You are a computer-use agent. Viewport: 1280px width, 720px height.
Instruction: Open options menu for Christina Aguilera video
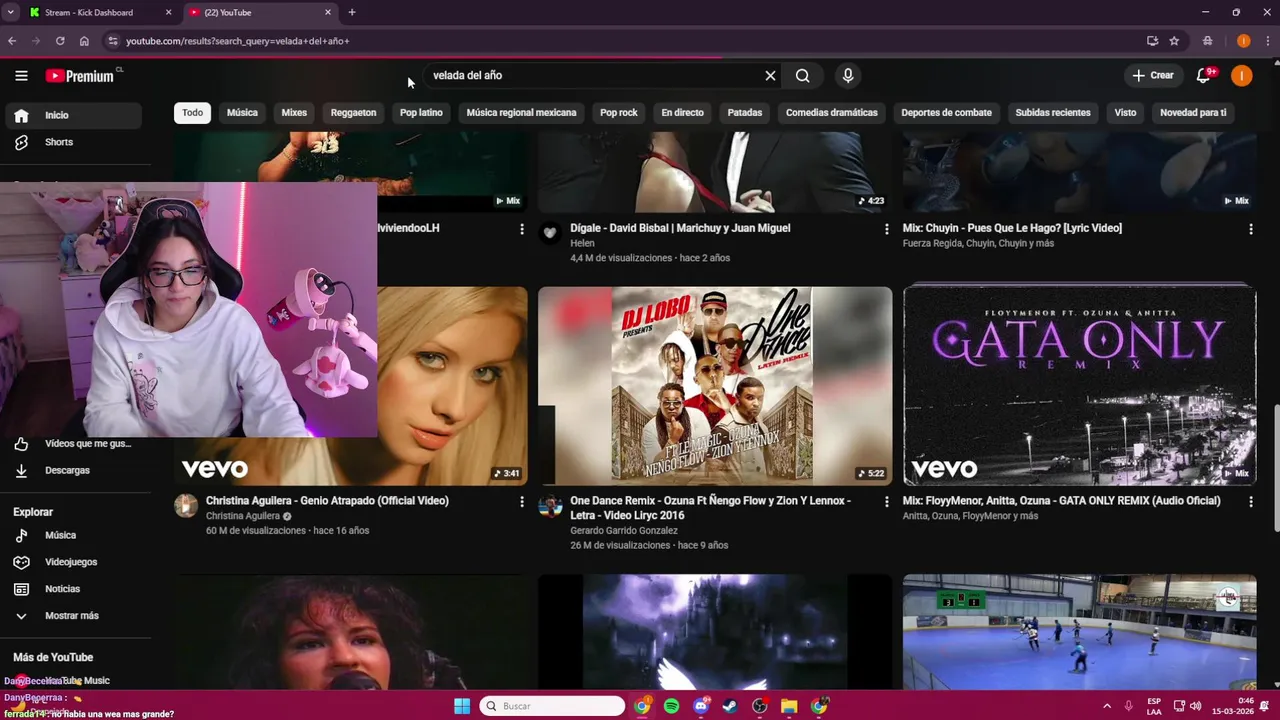tap(521, 501)
